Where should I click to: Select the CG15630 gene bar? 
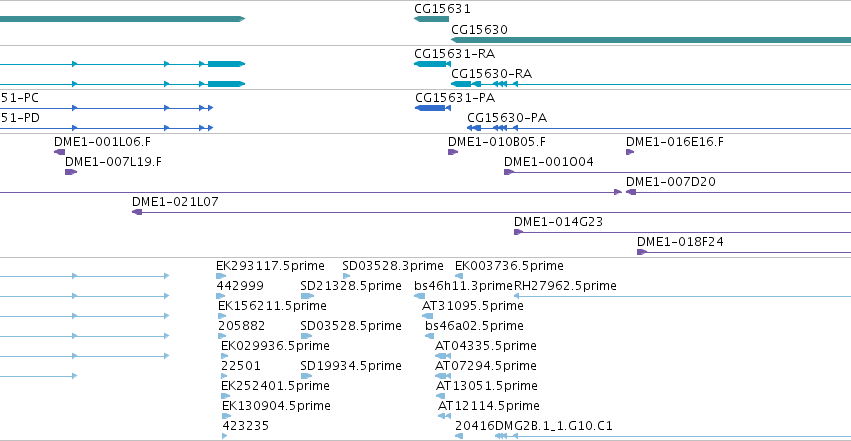651,40
